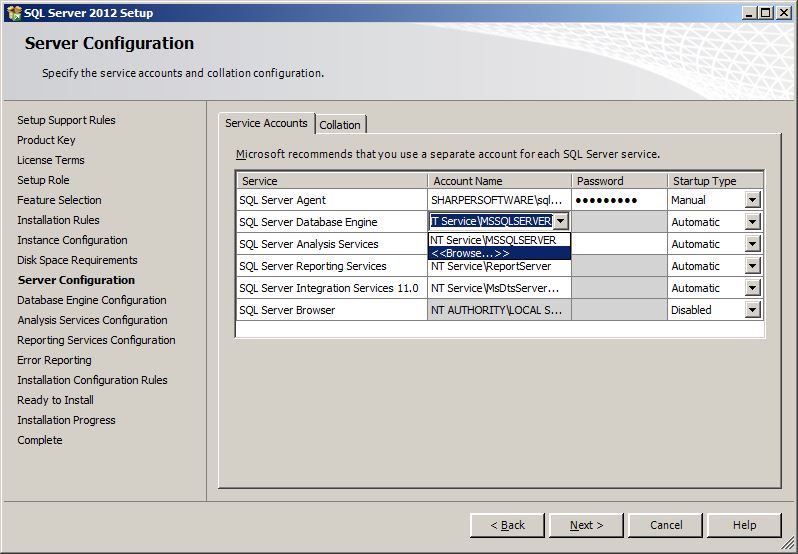Open Startup Type dropdown for SQL Server Browser

pos(753,310)
